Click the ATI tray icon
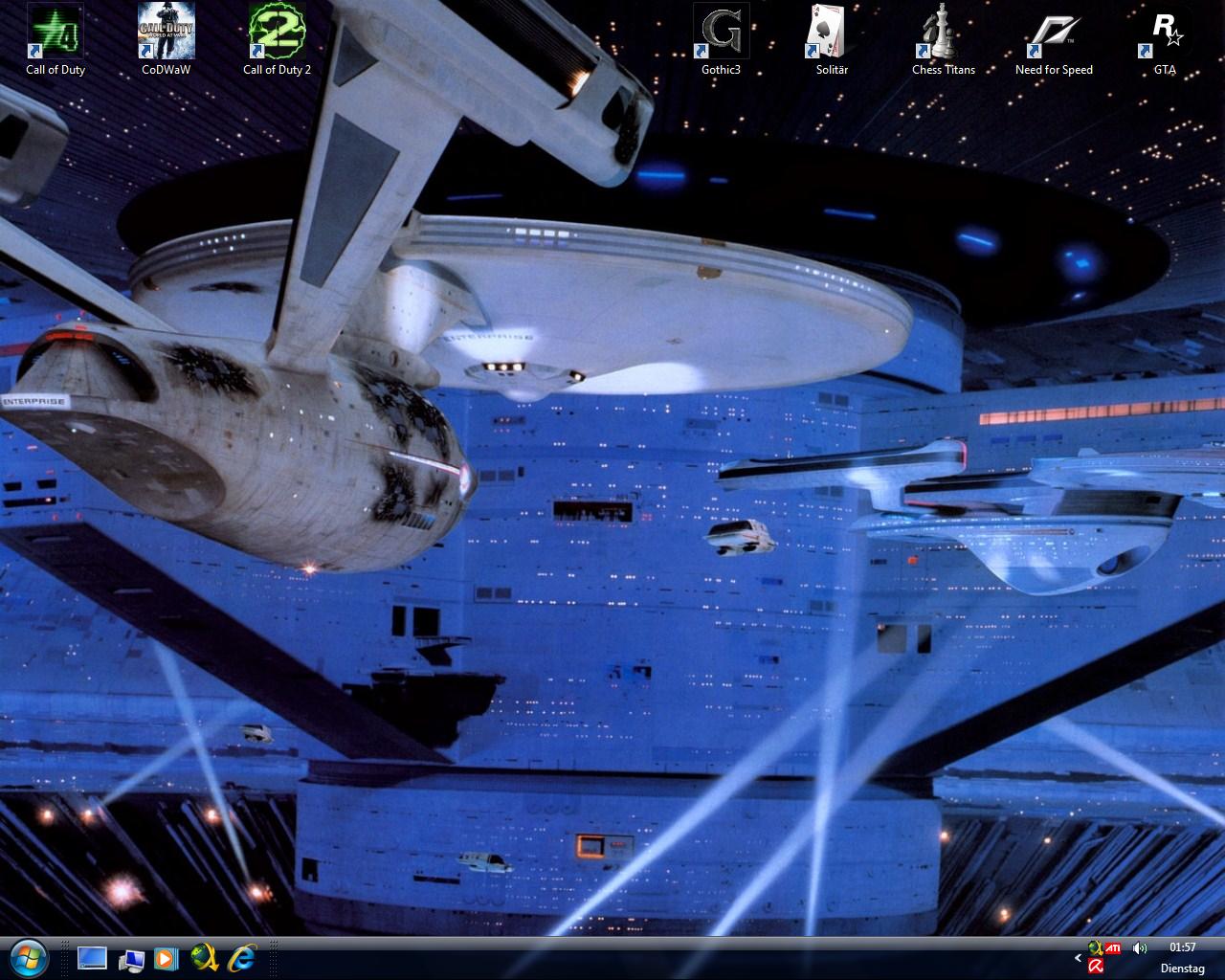Viewport: 1225px width, 980px height. point(1113,948)
